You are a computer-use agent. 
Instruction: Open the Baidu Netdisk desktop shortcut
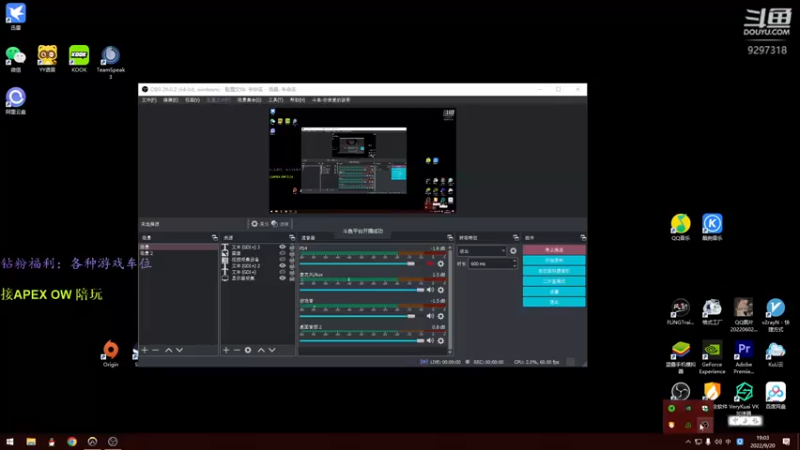[775, 395]
